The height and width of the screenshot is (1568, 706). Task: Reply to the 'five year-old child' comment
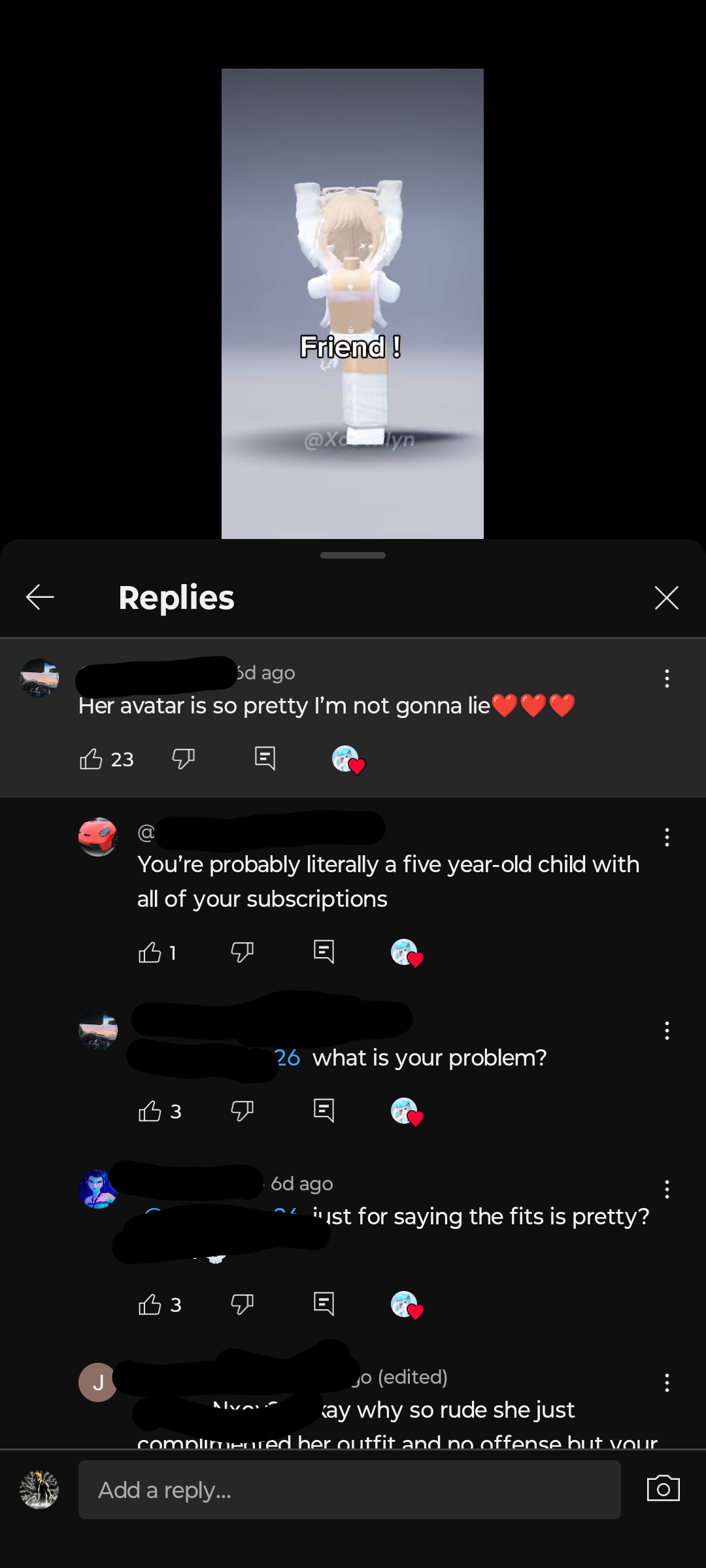(324, 952)
